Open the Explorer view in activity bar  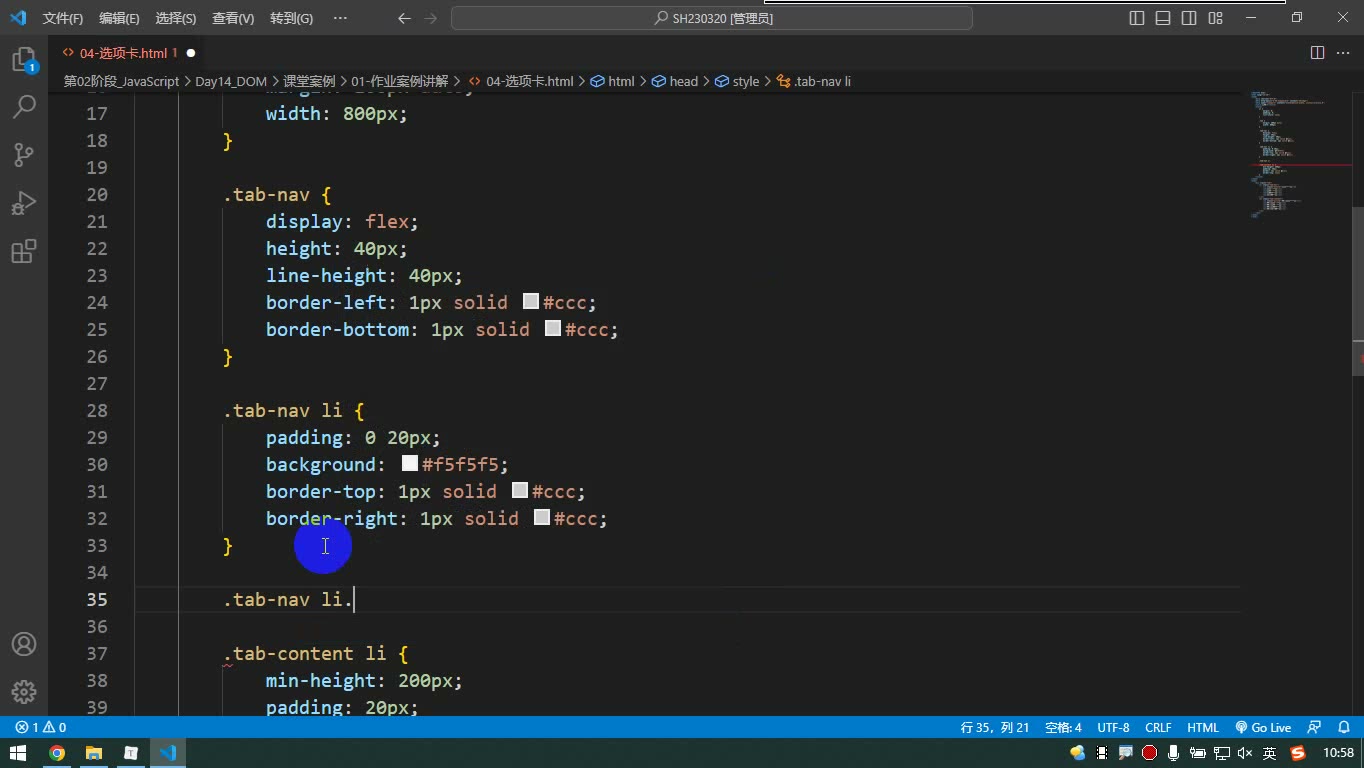(23, 60)
